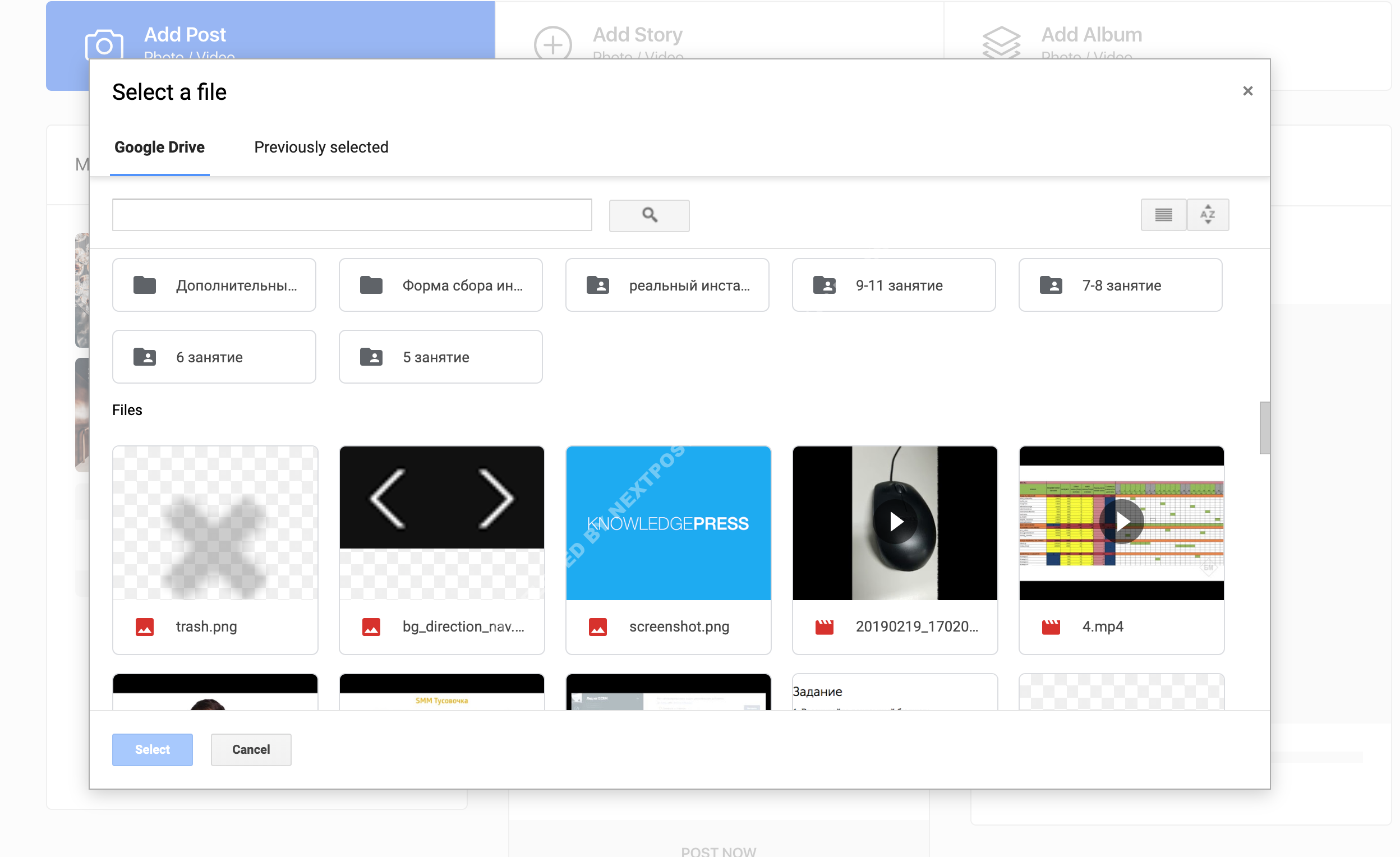Open the 6 занятие shared folder
This screenshot has width=1400, height=857.
point(214,357)
